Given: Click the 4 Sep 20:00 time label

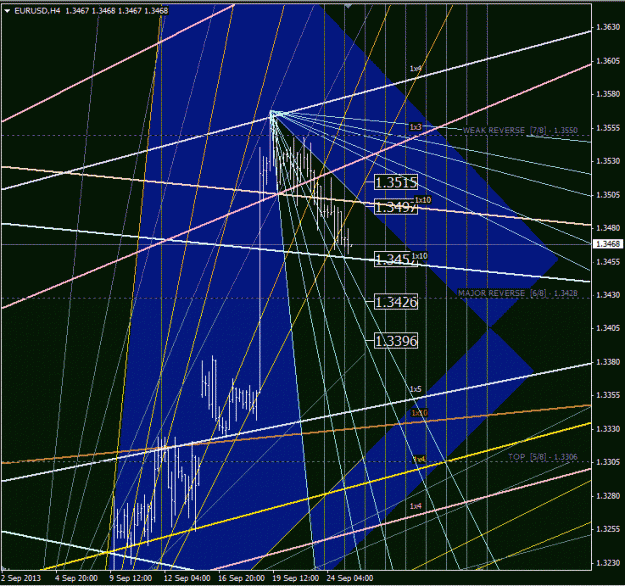Looking at the screenshot, I should (77, 578).
